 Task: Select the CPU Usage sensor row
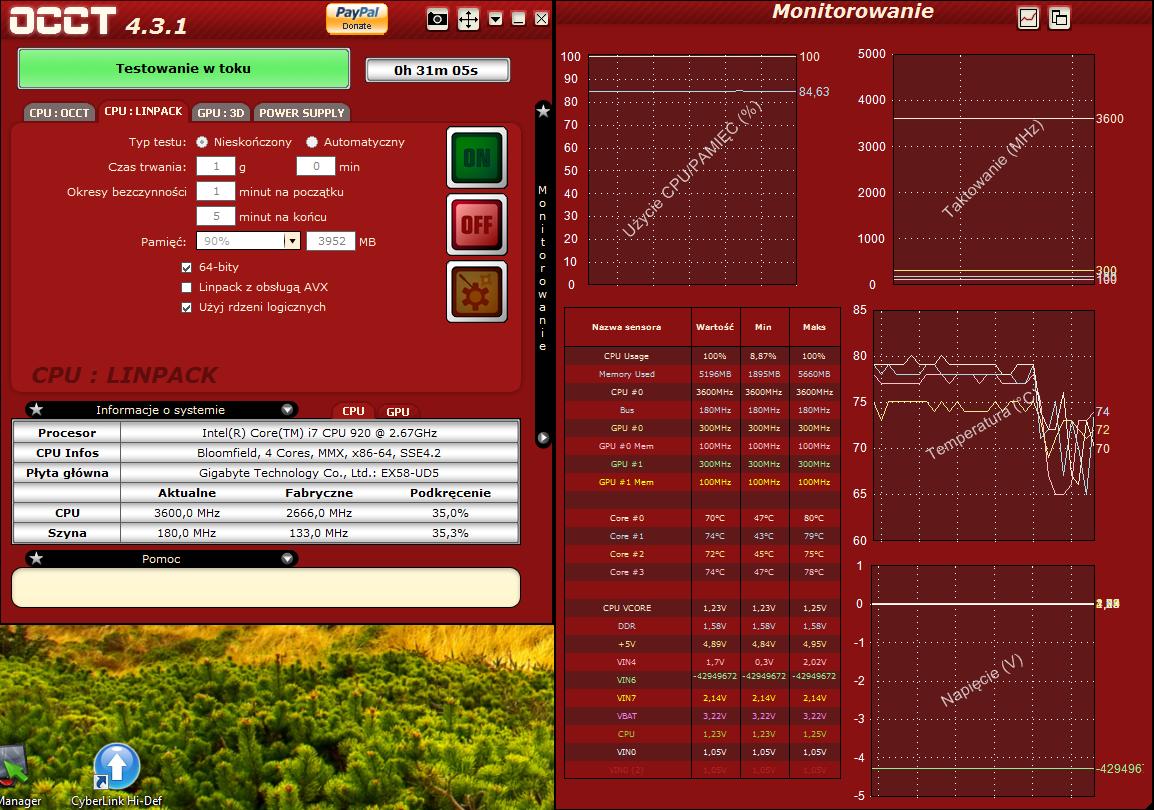(x=702, y=356)
